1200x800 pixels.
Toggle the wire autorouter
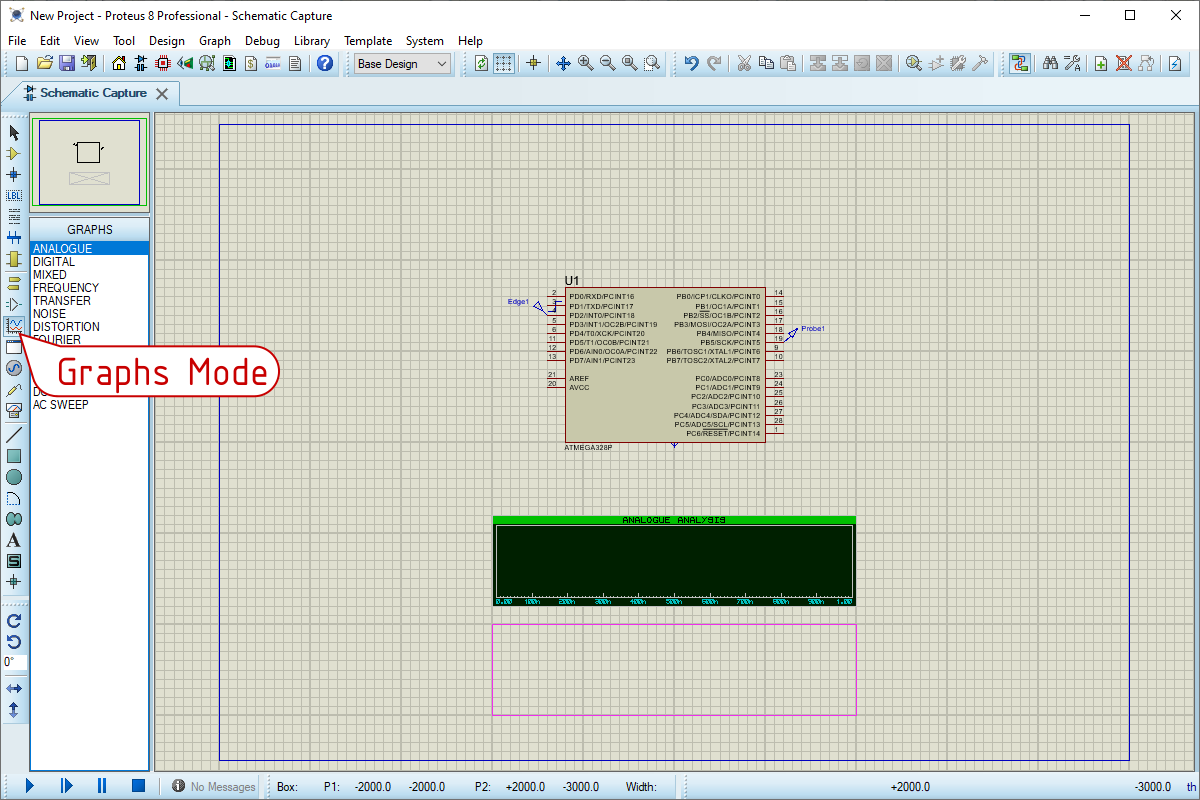pyautogui.click(x=1019, y=63)
